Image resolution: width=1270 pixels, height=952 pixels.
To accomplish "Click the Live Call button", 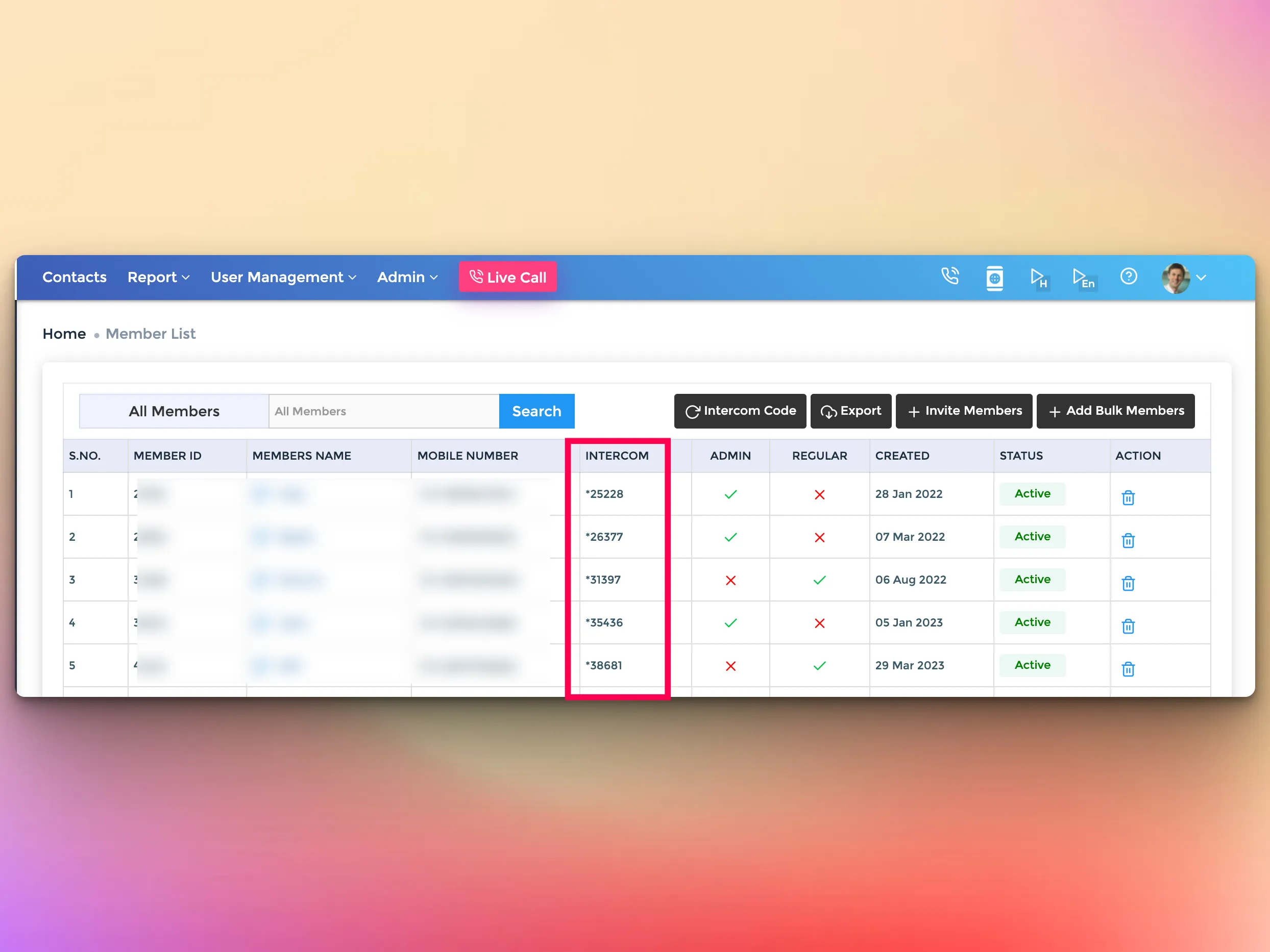I will point(507,277).
